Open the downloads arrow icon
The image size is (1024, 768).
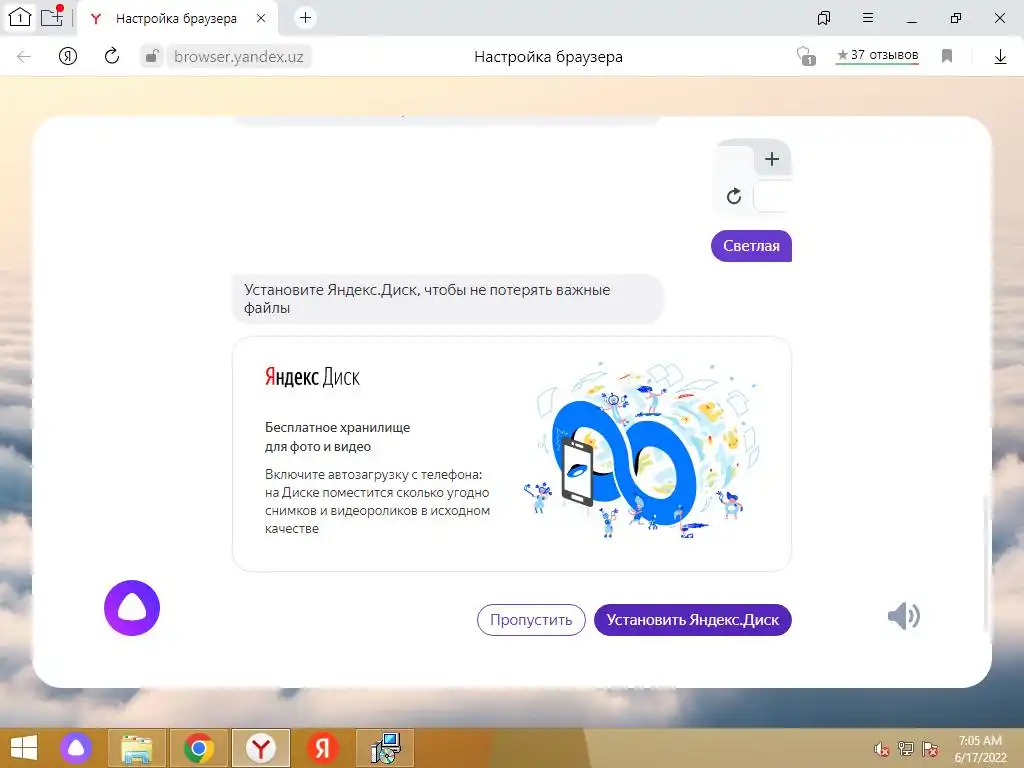1000,57
